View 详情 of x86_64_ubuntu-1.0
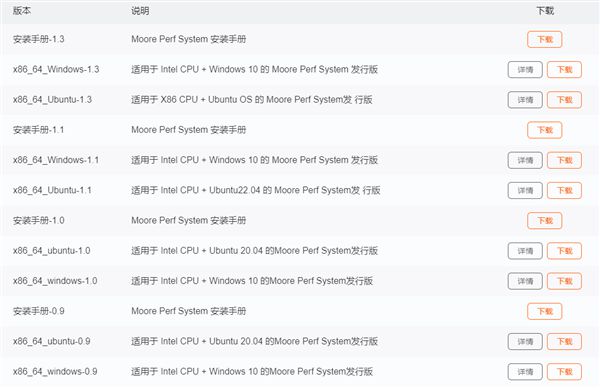The height and width of the screenshot is (390, 600). coord(525,251)
